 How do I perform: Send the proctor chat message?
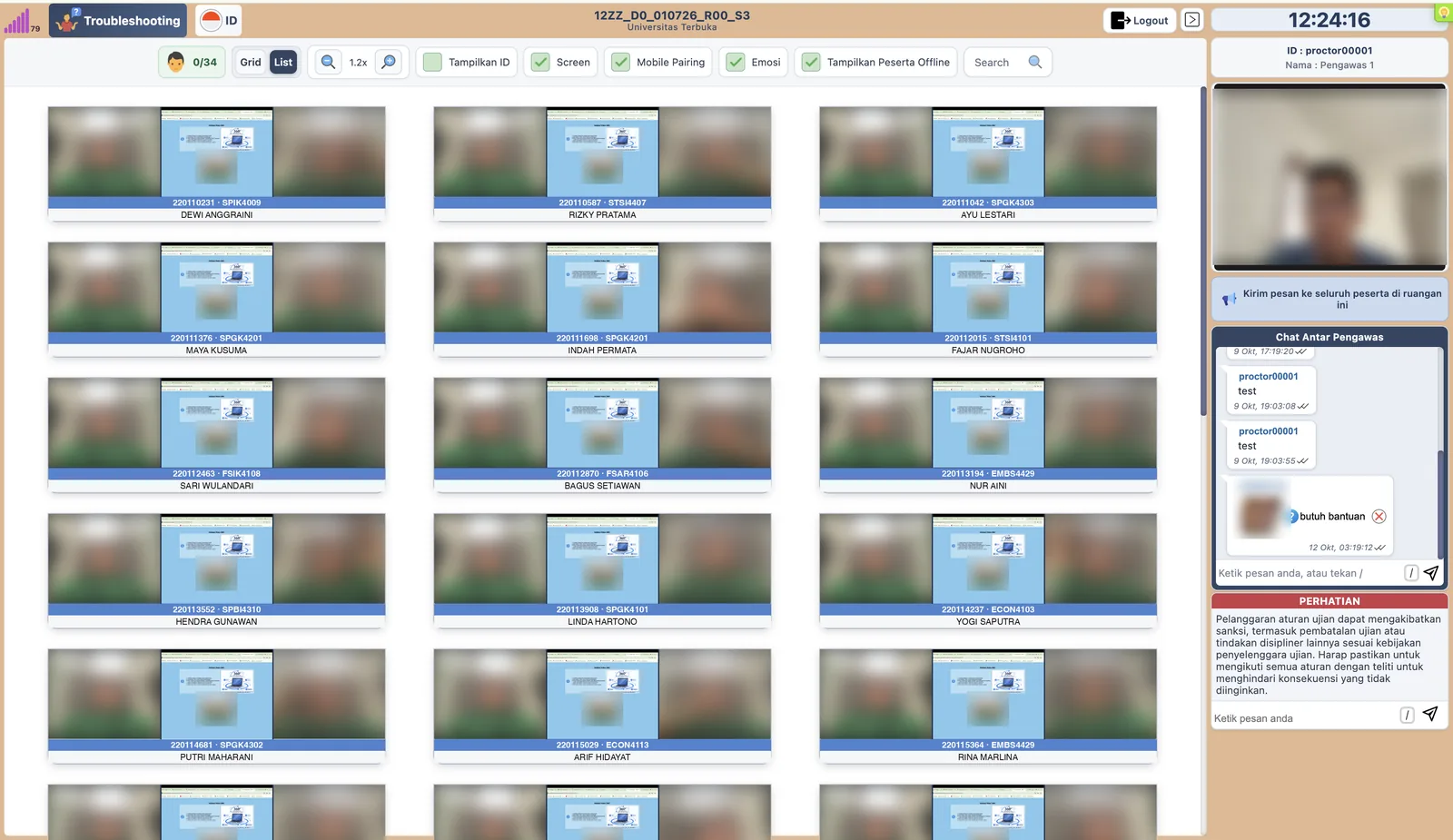tap(1431, 573)
